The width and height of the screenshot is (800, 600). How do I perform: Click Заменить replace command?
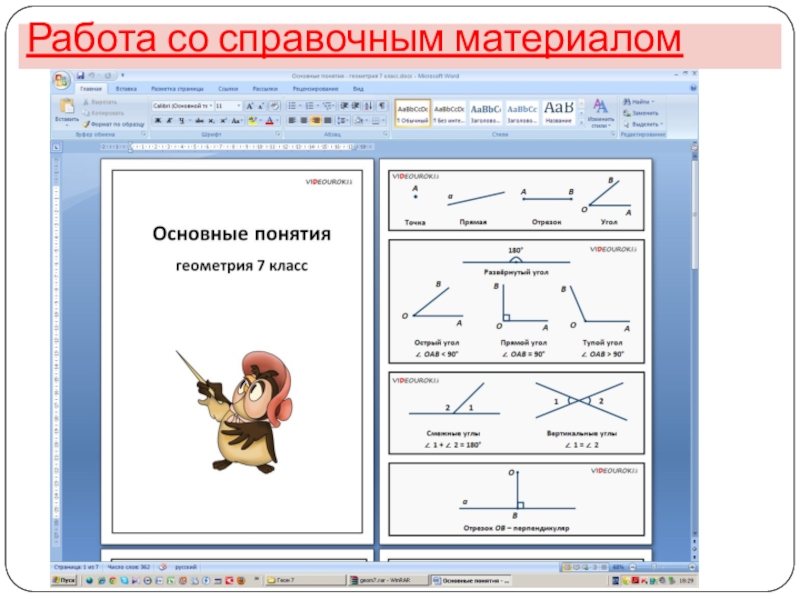641,113
